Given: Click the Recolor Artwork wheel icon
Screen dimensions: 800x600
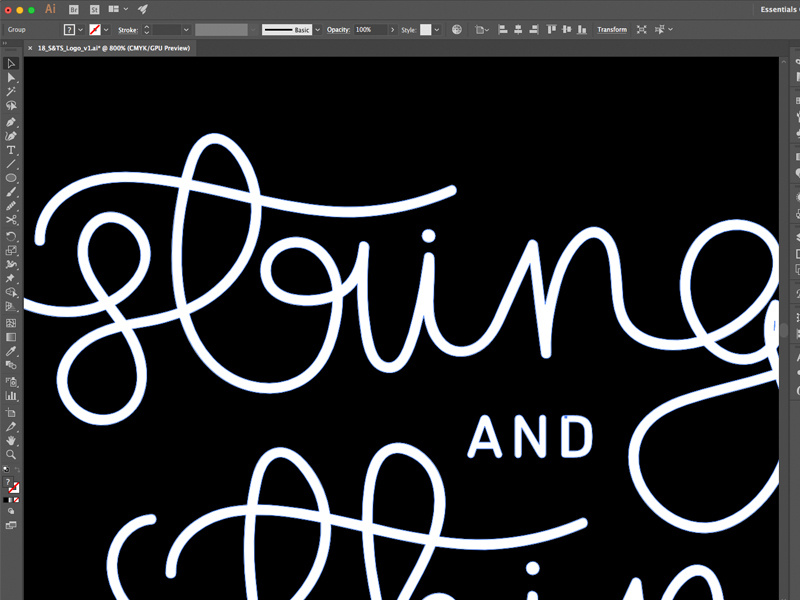Looking at the screenshot, I should [456, 30].
